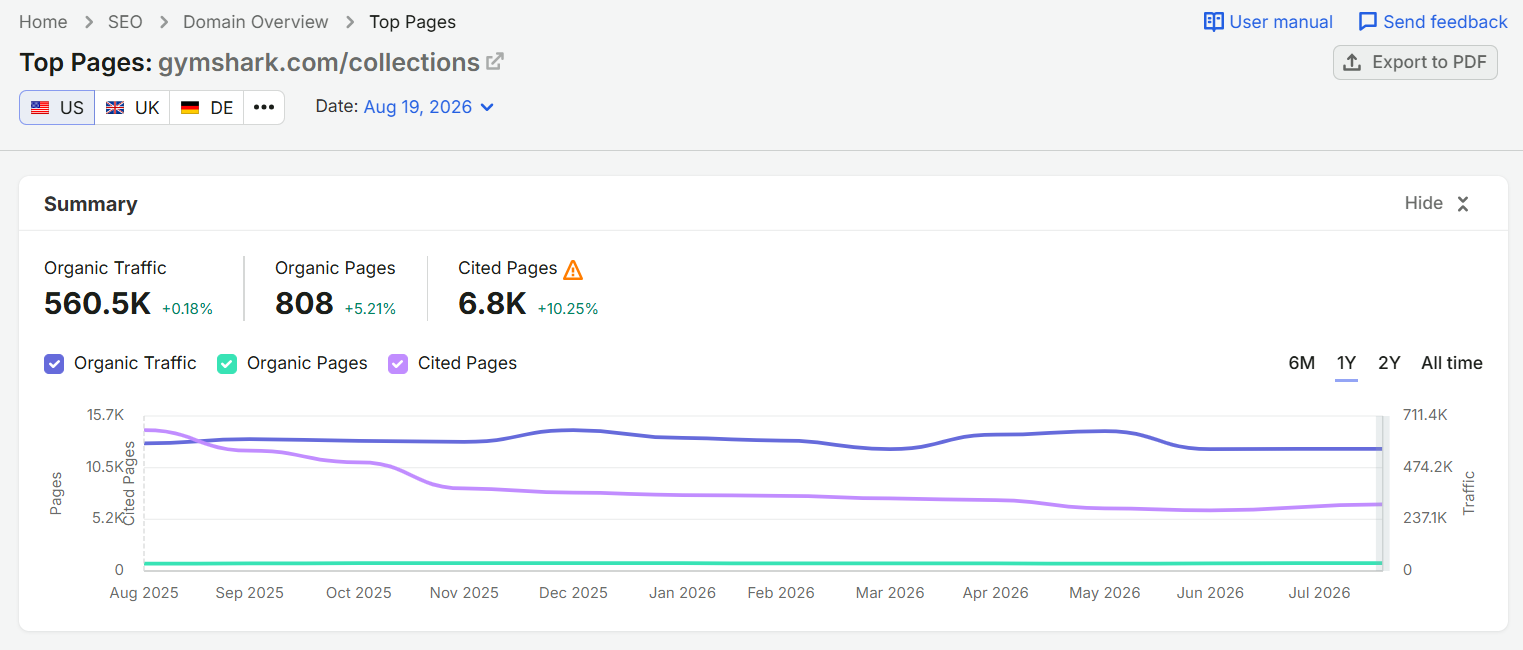Click the Dec 2025 axis label
1523x650 pixels.
tap(573, 593)
